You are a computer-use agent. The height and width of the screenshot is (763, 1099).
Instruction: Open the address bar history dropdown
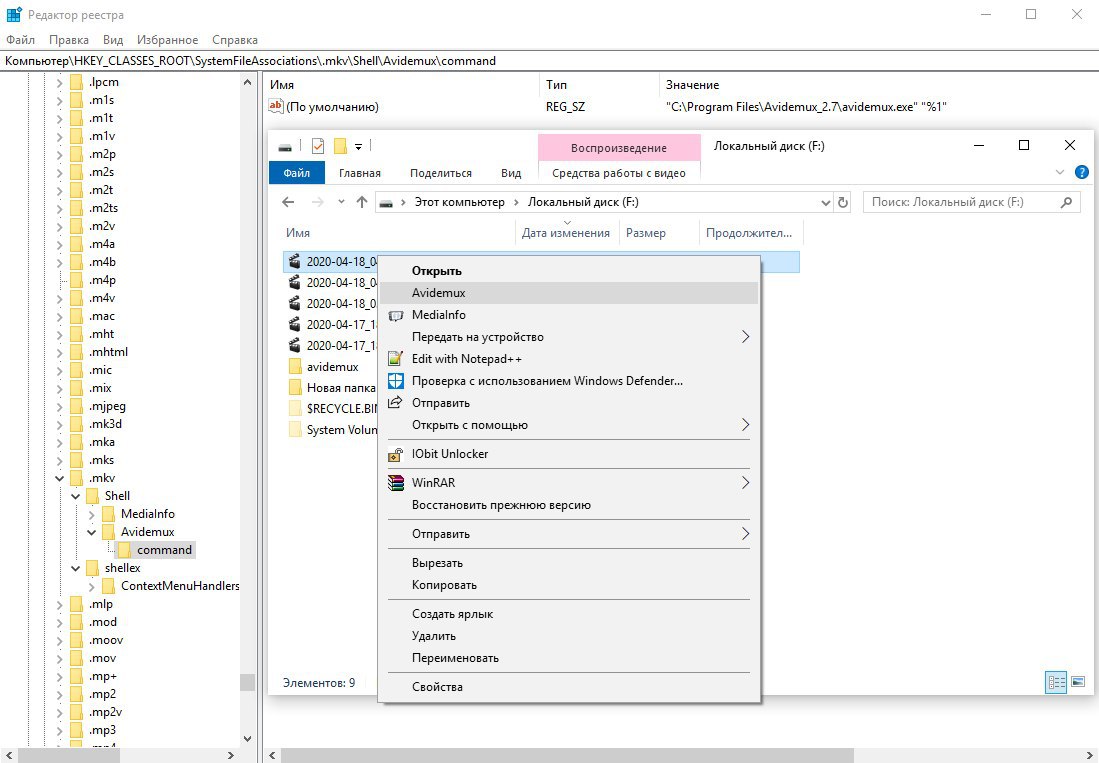pos(826,202)
